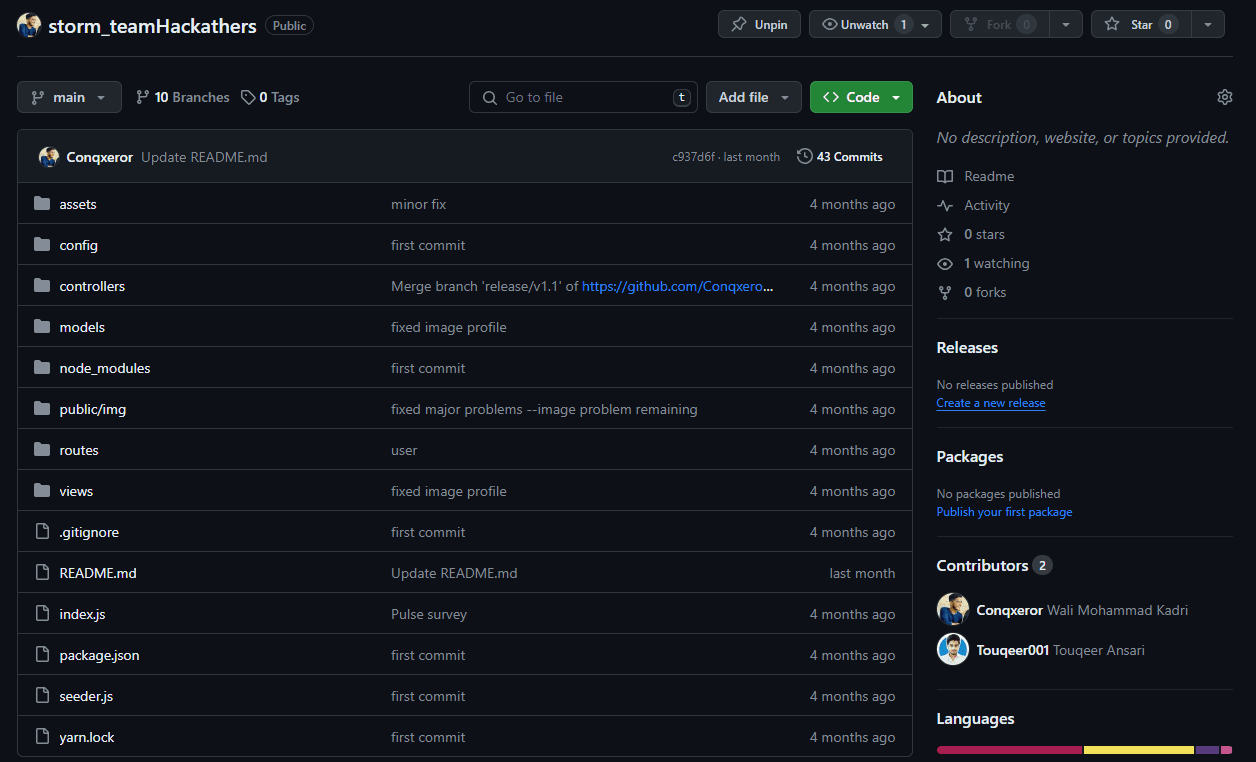This screenshot has width=1256, height=762.
Task: Open the github.com/Conqxero… link in controllers row
Action: (x=678, y=286)
